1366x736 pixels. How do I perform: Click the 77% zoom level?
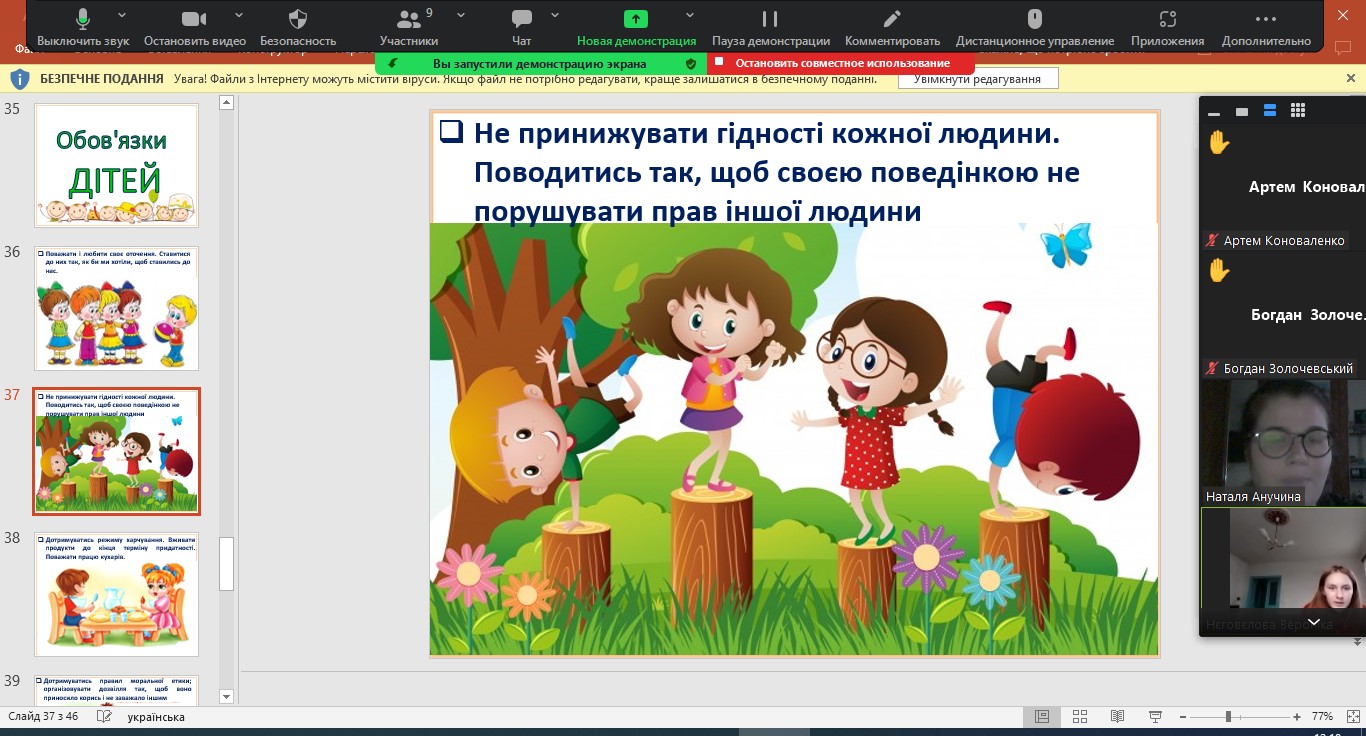tap(1323, 717)
